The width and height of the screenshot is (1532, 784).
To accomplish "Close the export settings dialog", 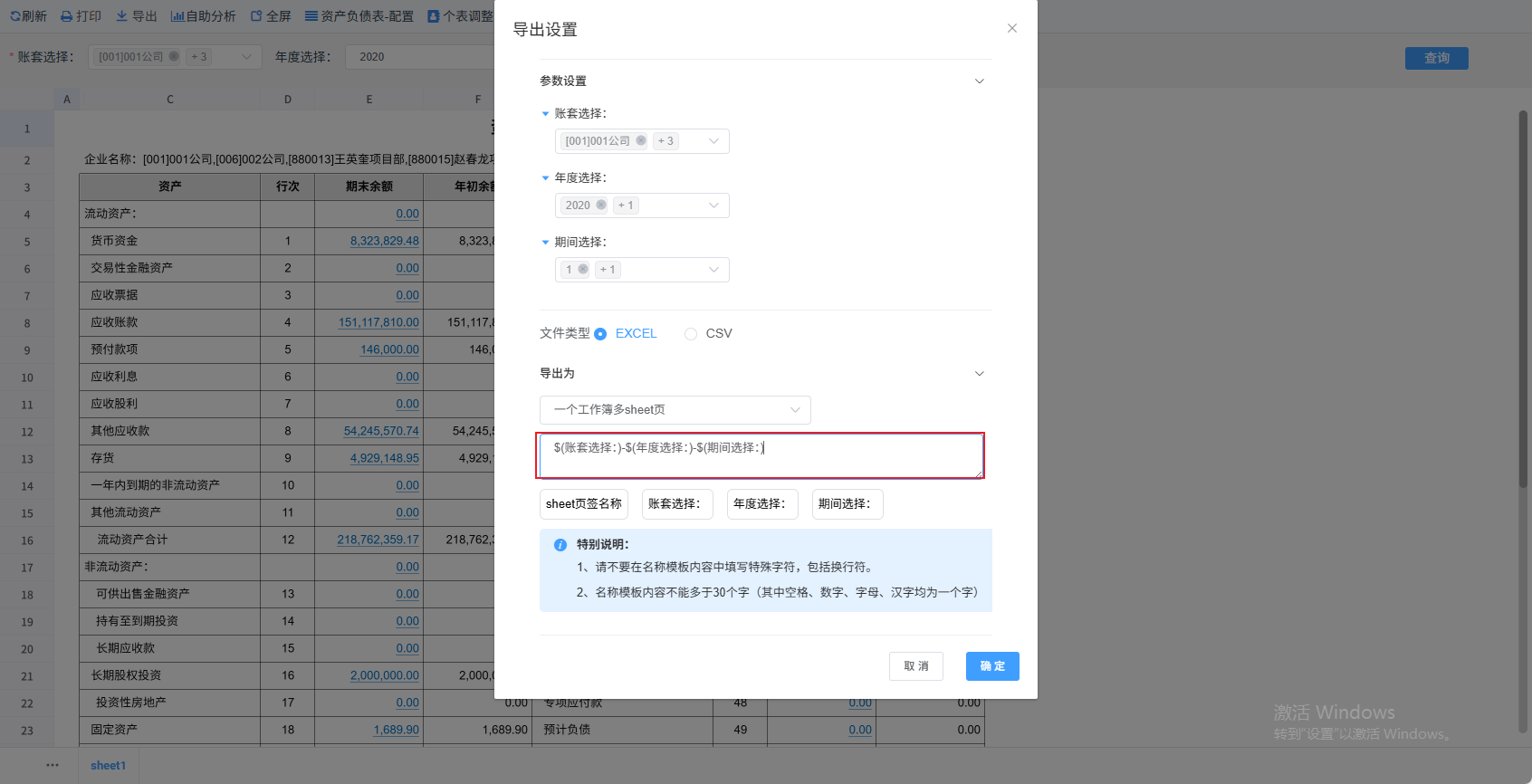I will 1011,28.
